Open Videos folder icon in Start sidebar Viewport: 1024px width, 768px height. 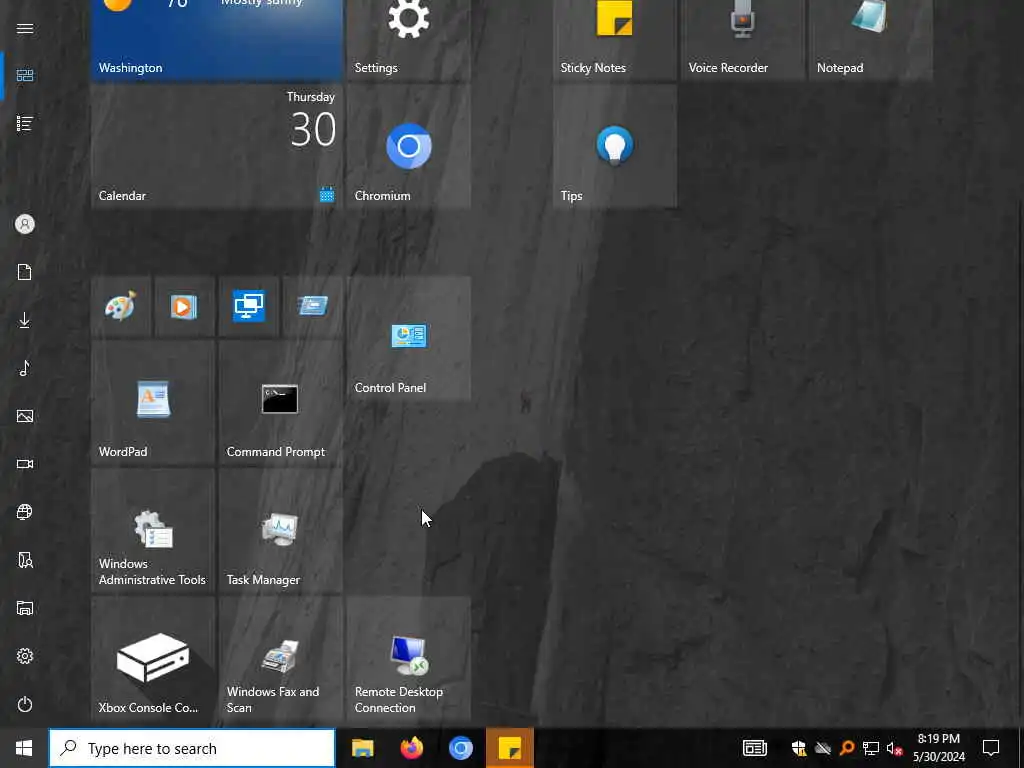tap(25, 464)
